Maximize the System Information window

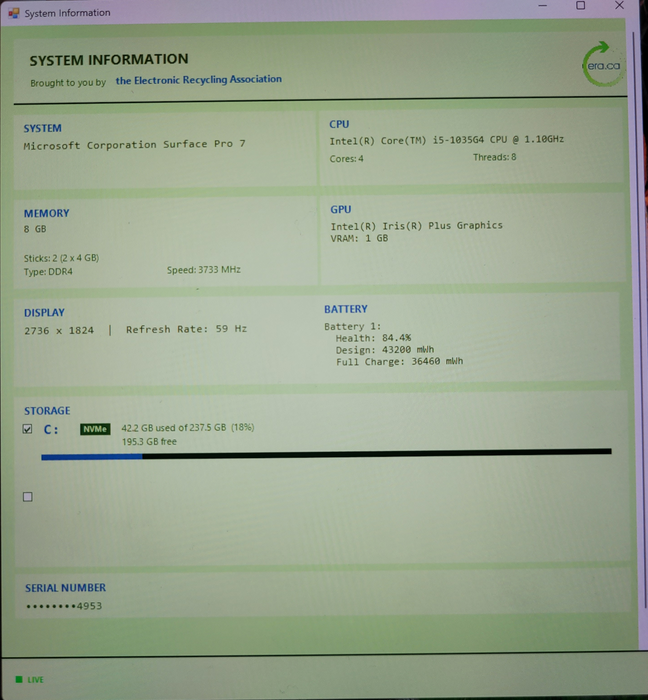pyautogui.click(x=581, y=5)
